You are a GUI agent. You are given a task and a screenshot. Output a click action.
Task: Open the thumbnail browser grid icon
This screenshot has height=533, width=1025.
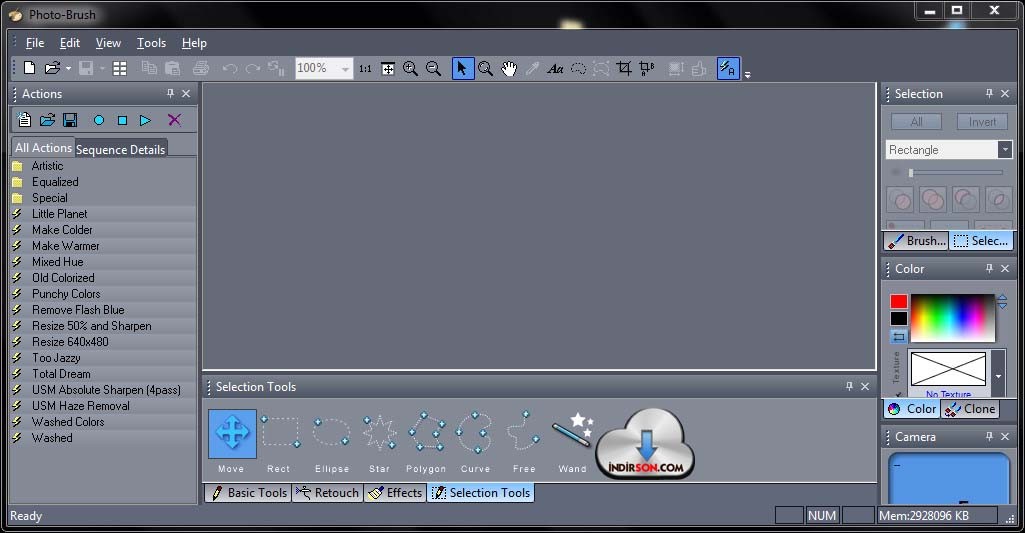pos(120,68)
